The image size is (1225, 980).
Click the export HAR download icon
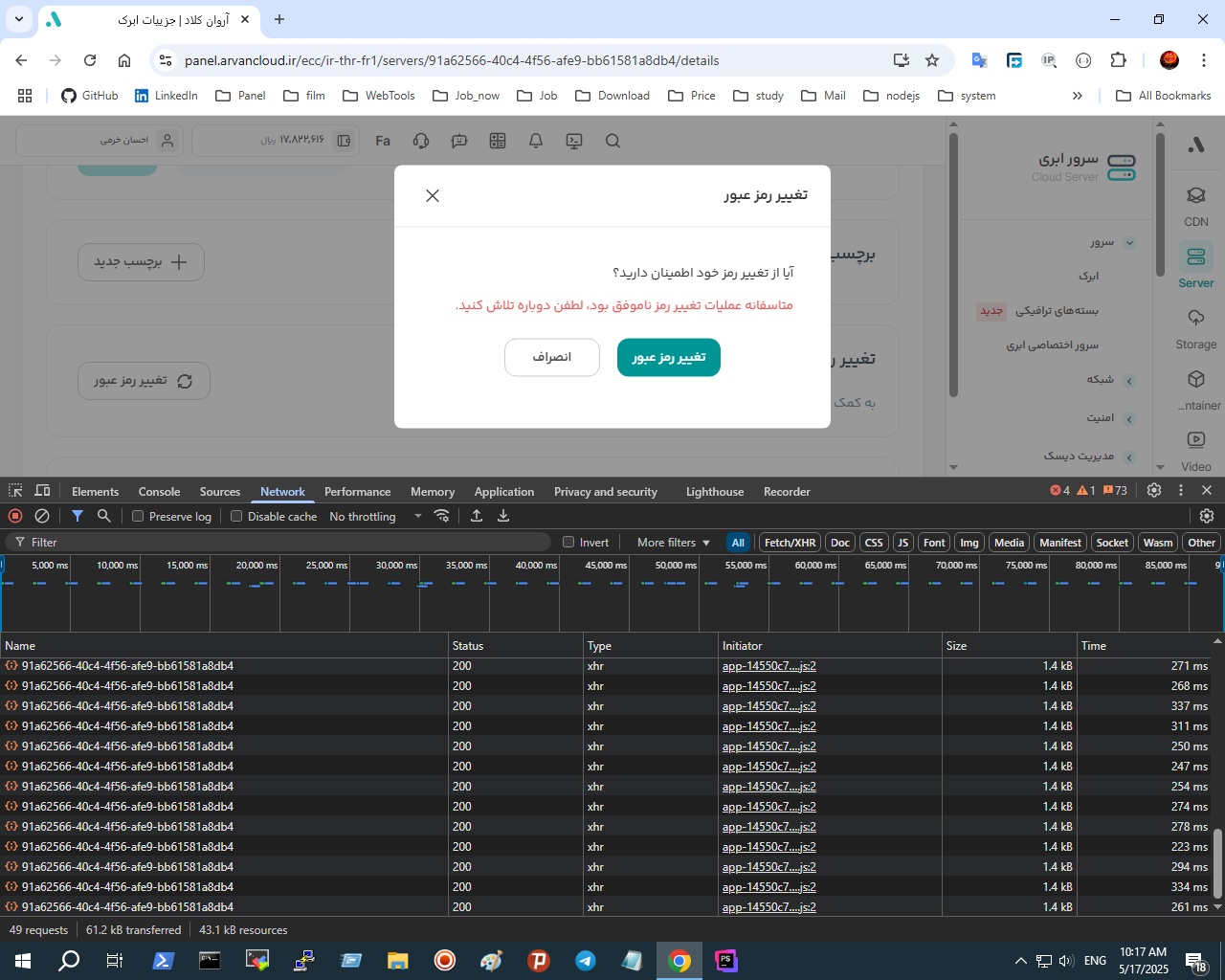coord(503,516)
